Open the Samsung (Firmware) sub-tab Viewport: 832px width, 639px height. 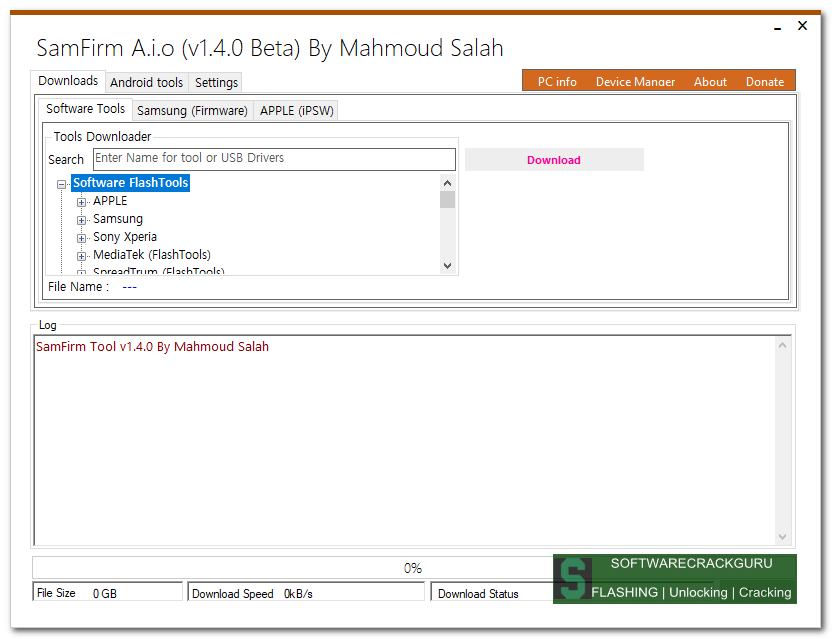click(192, 110)
